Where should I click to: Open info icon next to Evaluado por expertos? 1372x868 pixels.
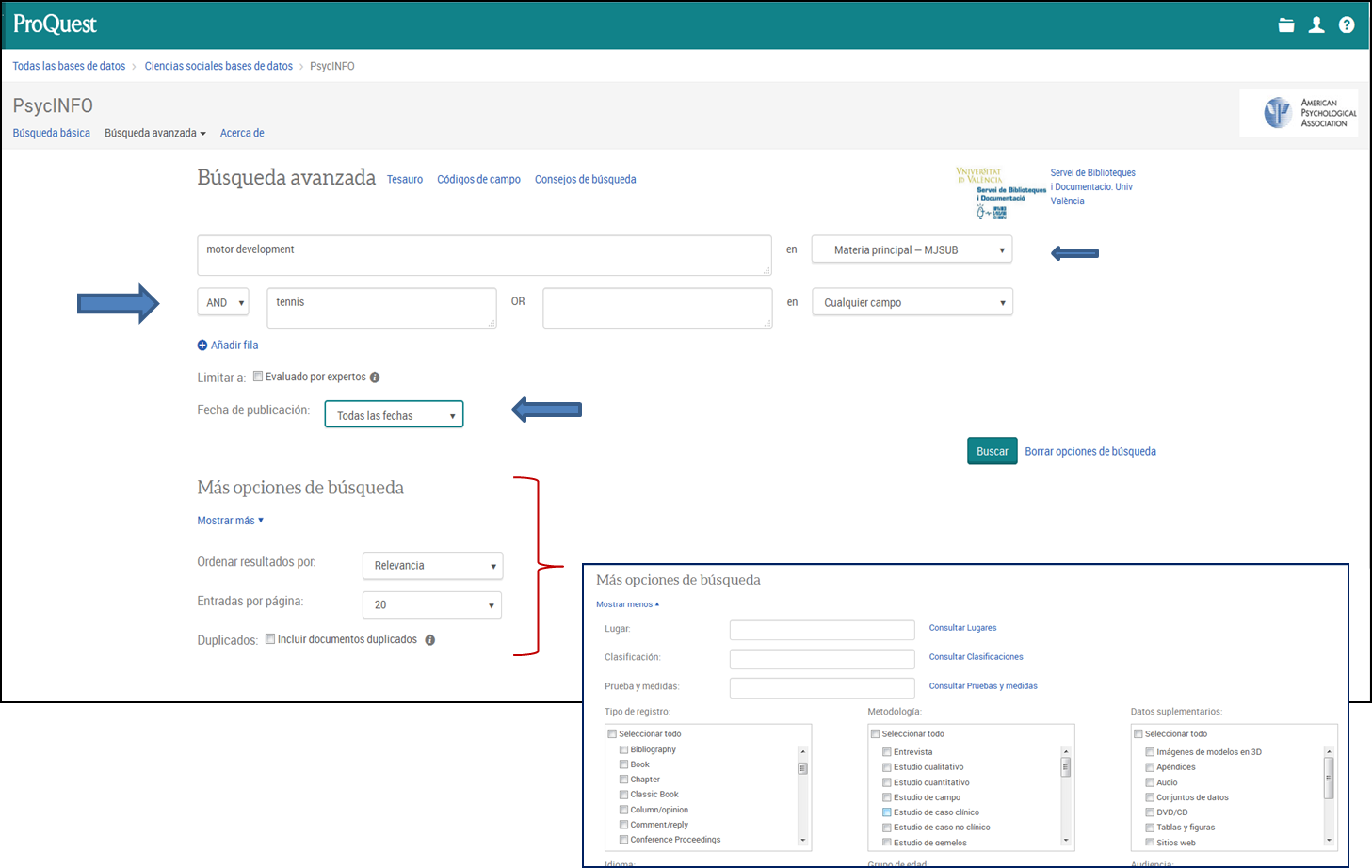(x=375, y=378)
